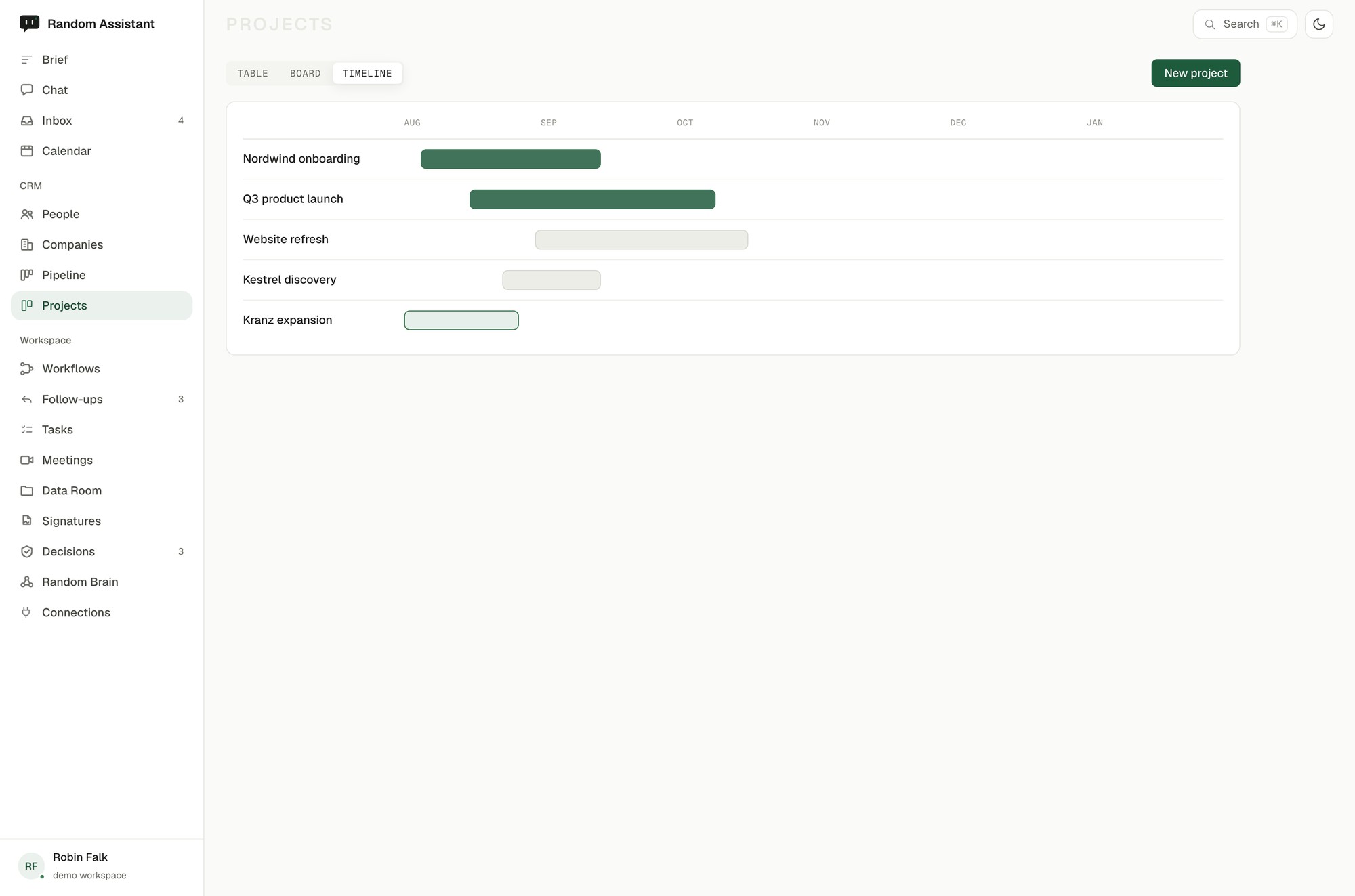1355x896 pixels.
Task: Click the Q3 product launch bar
Action: pyautogui.click(x=592, y=199)
